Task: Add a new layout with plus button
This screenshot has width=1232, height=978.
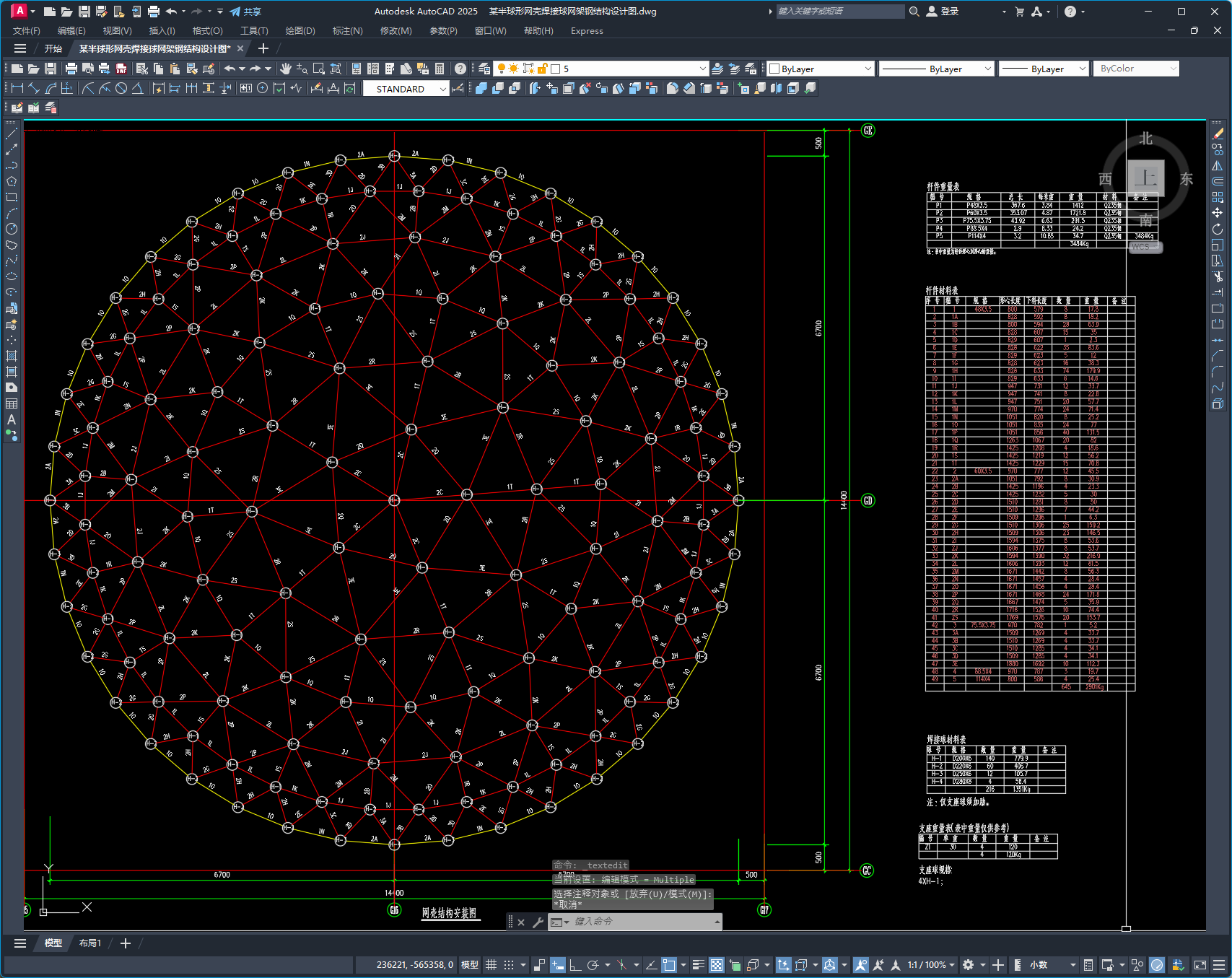Action: (125, 943)
